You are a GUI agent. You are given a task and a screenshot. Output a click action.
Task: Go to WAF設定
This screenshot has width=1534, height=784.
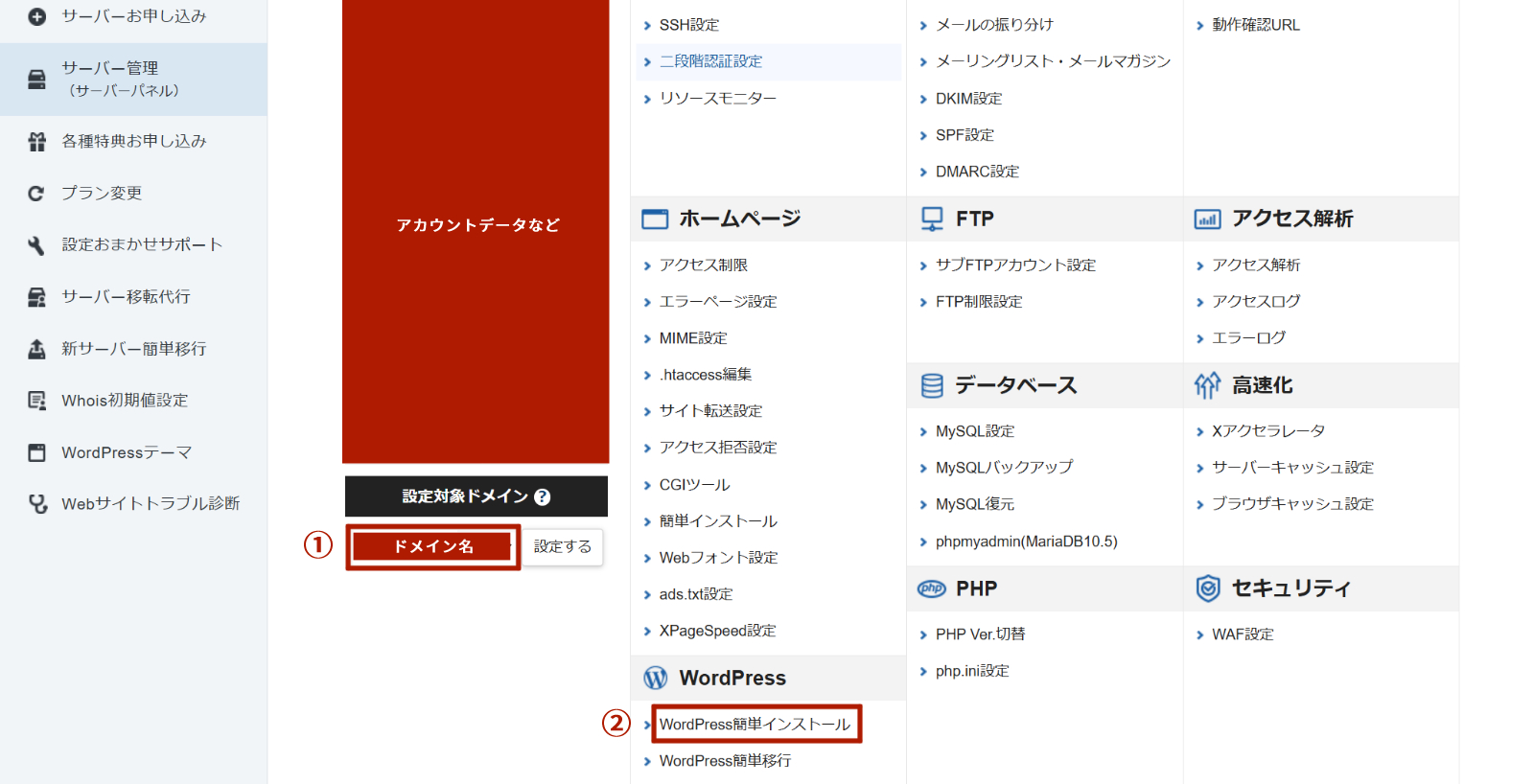(1243, 634)
